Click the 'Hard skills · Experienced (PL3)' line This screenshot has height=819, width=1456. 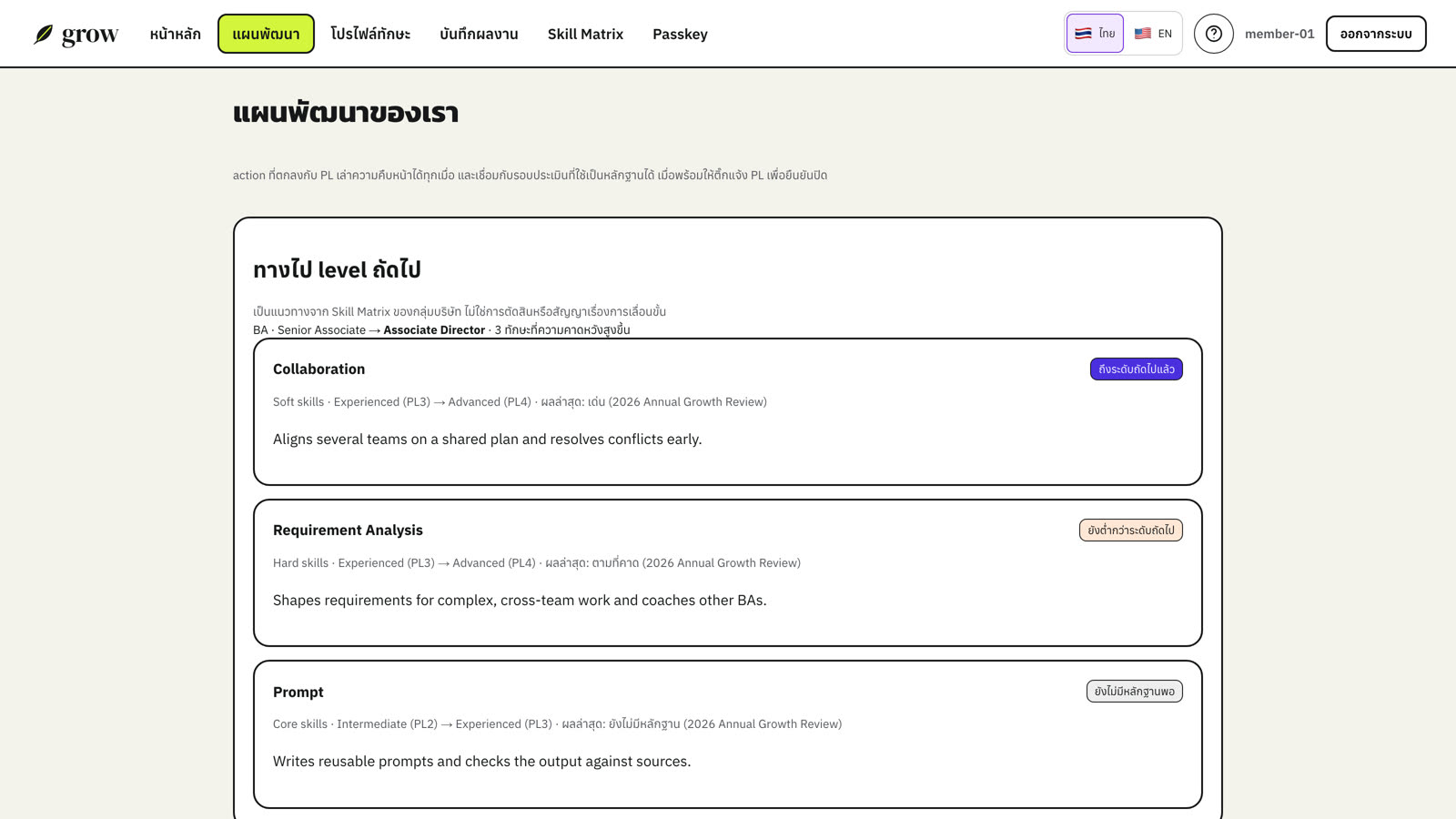[x=537, y=562]
